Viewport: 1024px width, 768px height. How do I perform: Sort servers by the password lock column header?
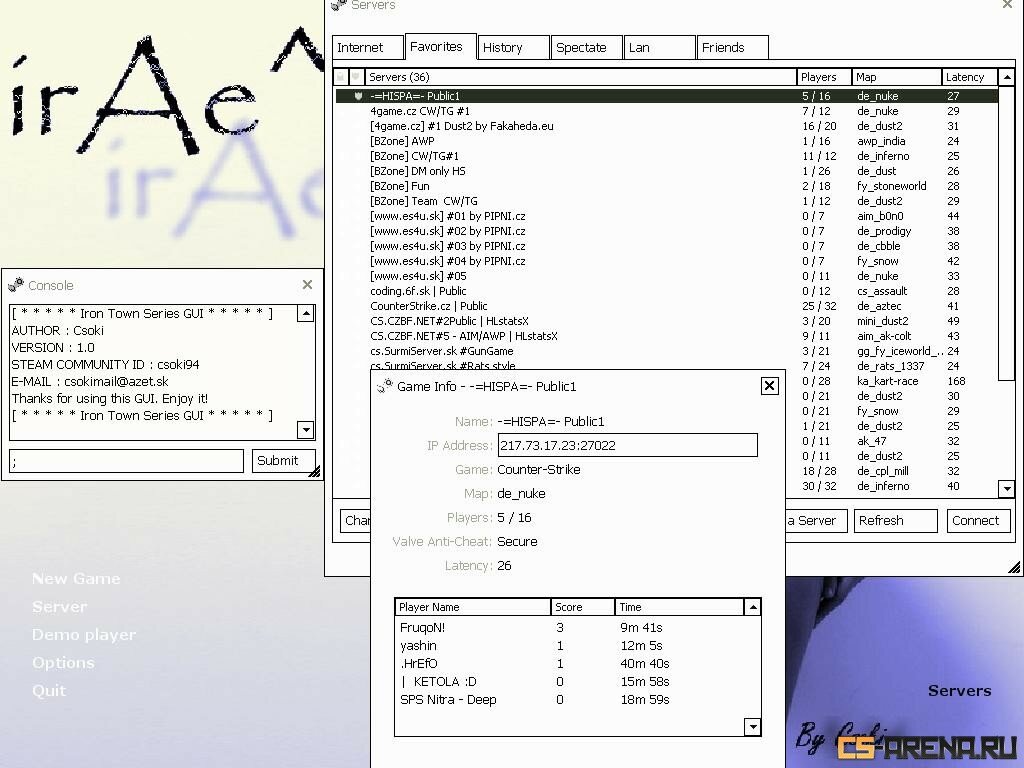tap(341, 77)
